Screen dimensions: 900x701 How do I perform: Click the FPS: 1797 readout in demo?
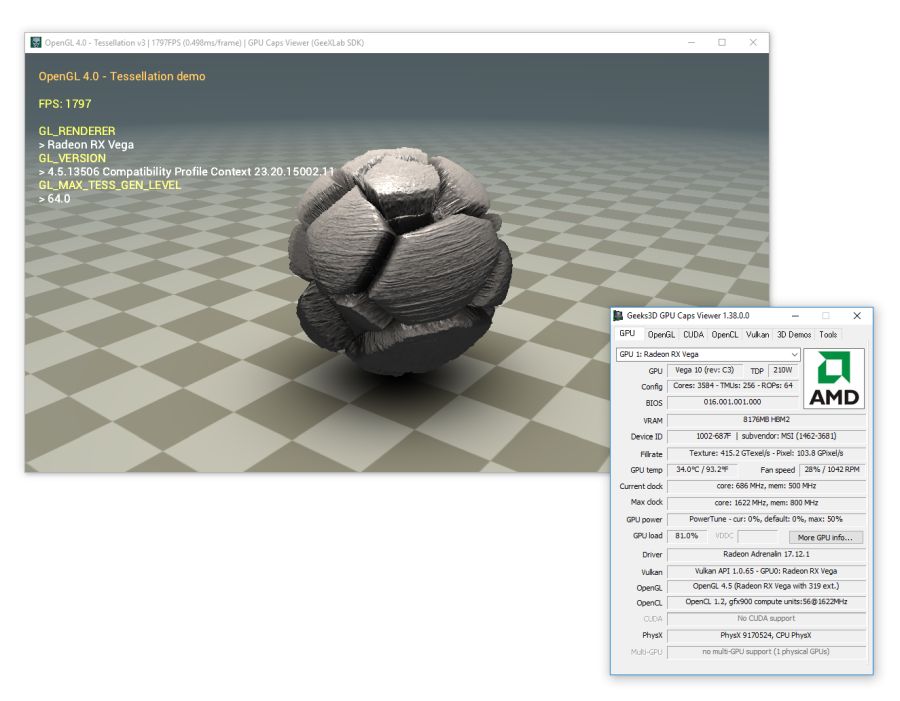point(65,104)
